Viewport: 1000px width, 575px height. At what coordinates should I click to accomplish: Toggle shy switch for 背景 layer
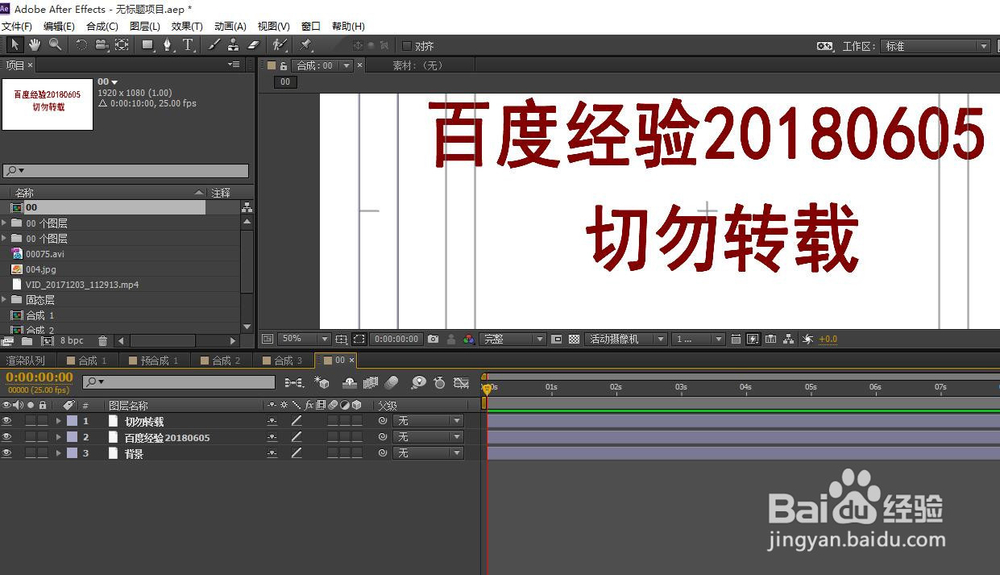click(x=272, y=453)
